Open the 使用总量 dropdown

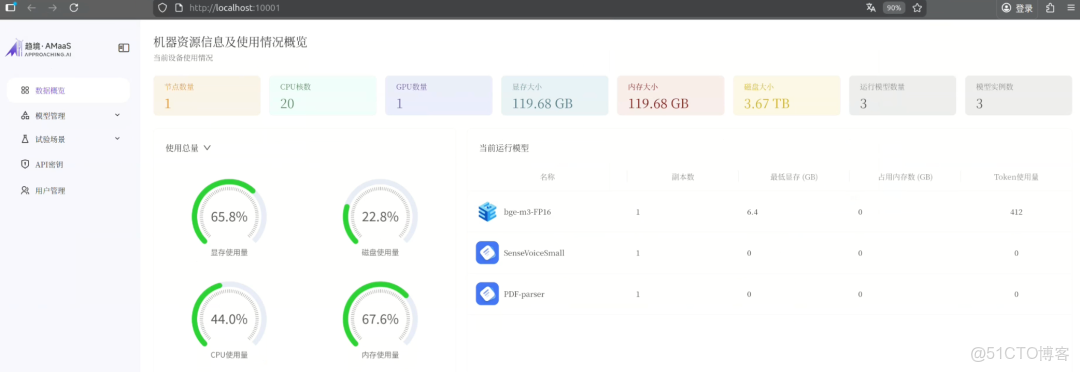(x=188, y=147)
